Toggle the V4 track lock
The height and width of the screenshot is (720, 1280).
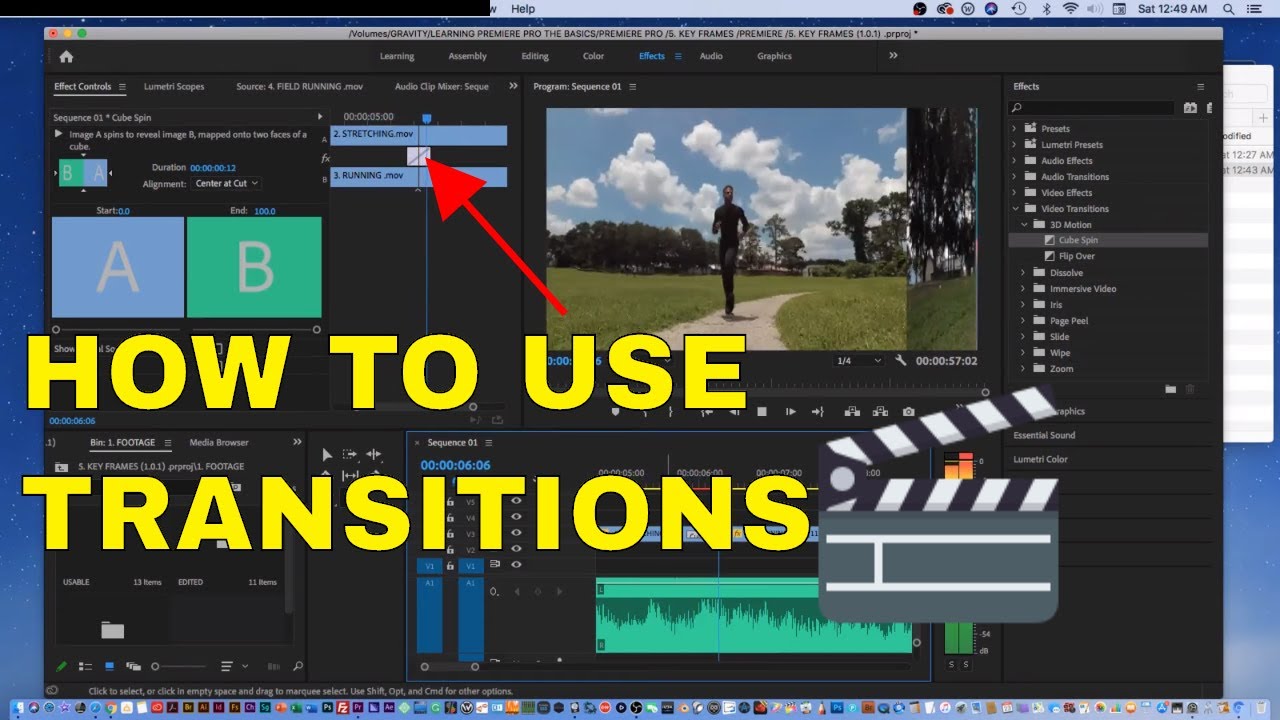tap(450, 517)
